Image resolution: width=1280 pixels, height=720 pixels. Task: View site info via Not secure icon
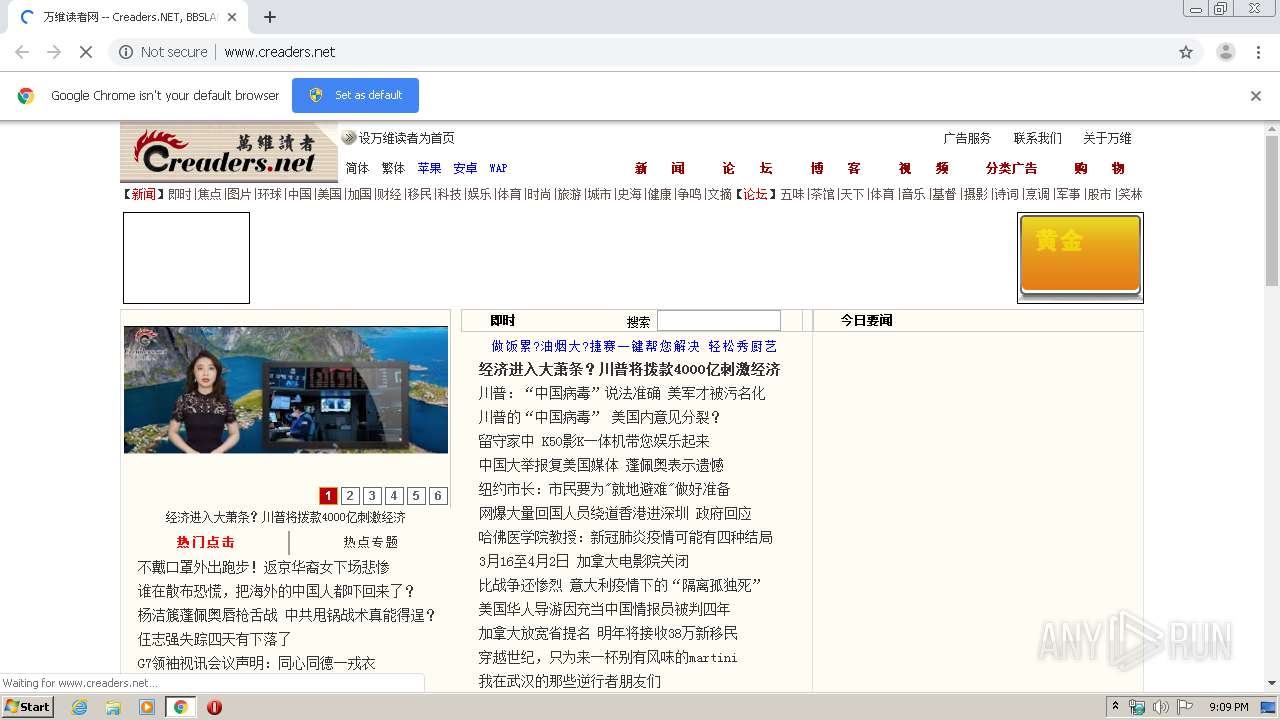126,52
